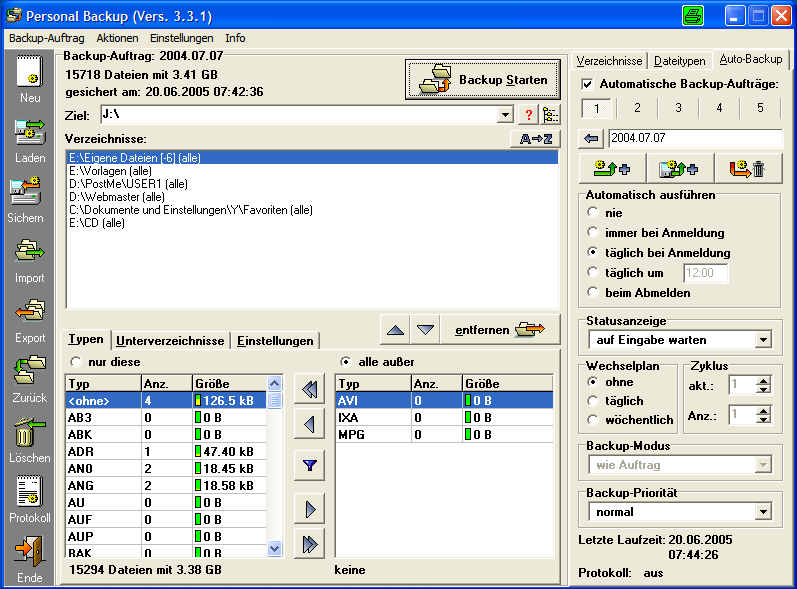Click the entfernen button
Screen dimensions: 797x589
(499, 330)
